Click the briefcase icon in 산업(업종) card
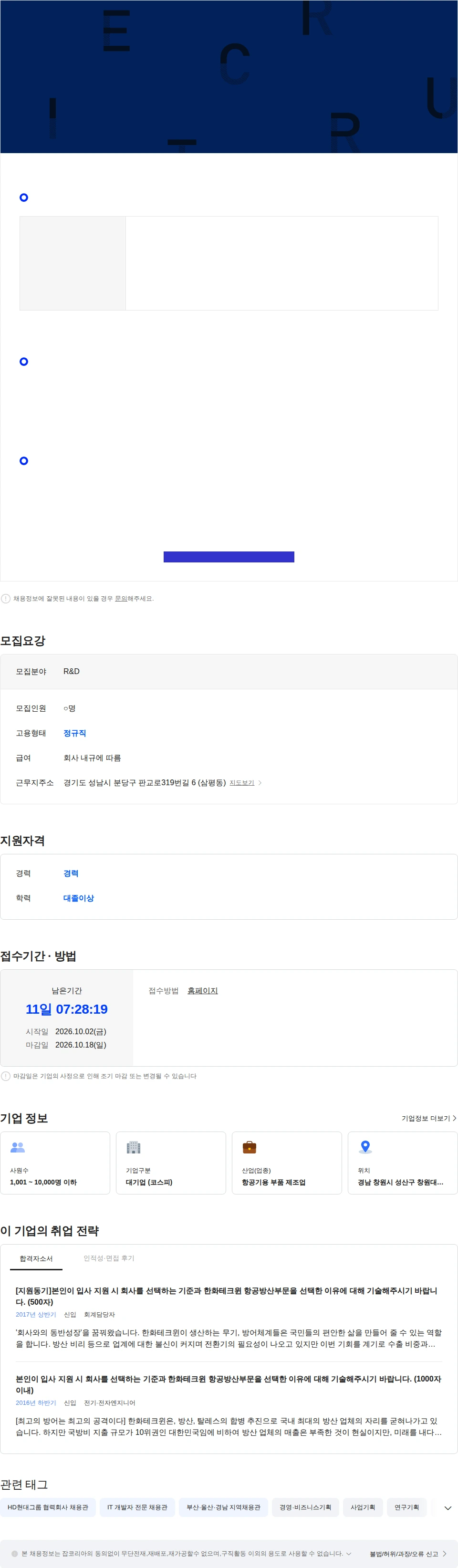Viewport: 458px width, 1568px height. (249, 1147)
